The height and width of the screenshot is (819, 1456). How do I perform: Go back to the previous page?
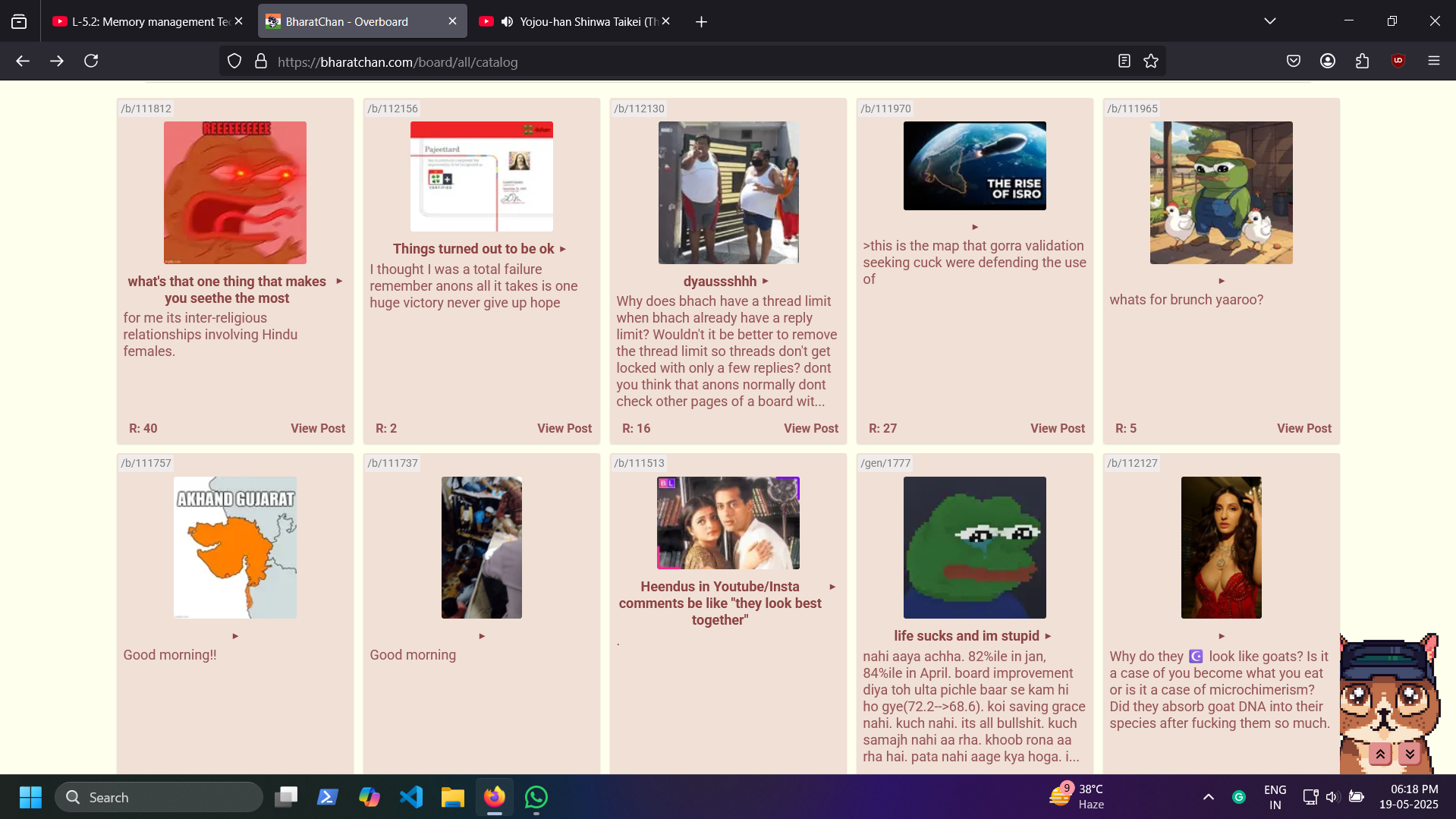(x=23, y=61)
